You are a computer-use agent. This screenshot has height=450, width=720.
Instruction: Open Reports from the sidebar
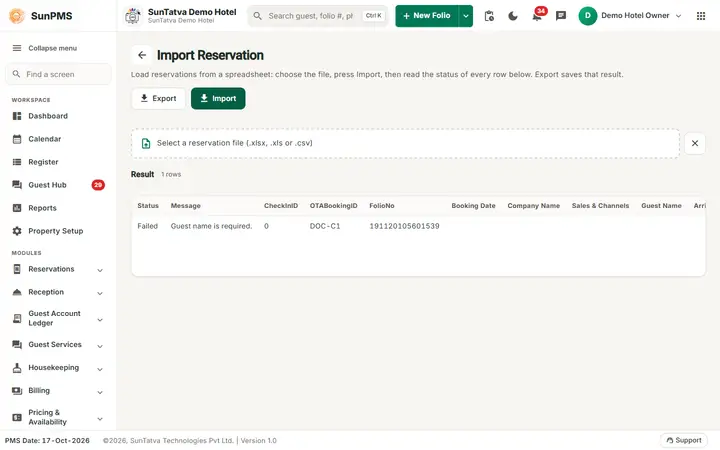[58, 208]
